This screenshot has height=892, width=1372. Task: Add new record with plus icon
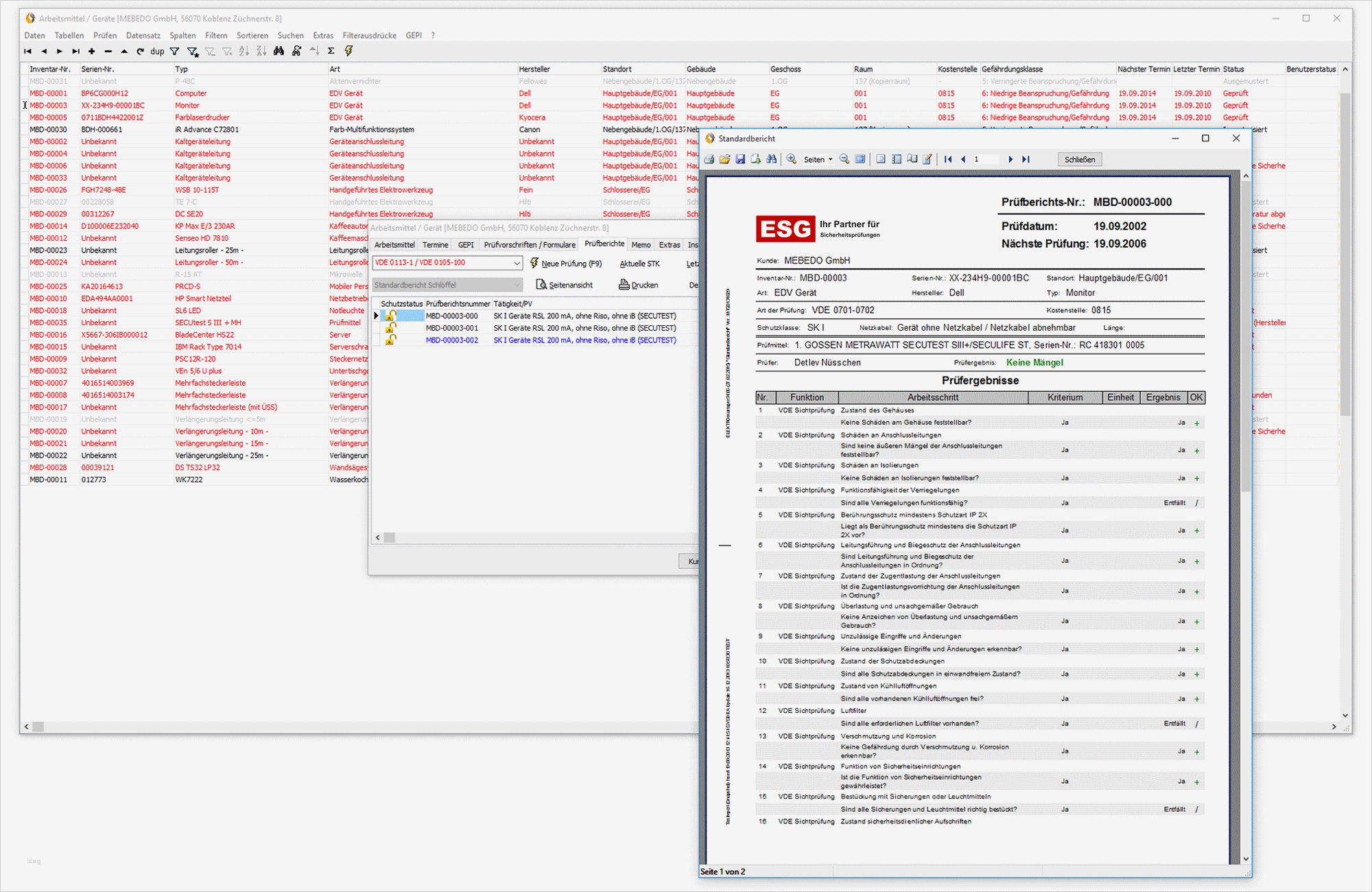click(x=91, y=51)
